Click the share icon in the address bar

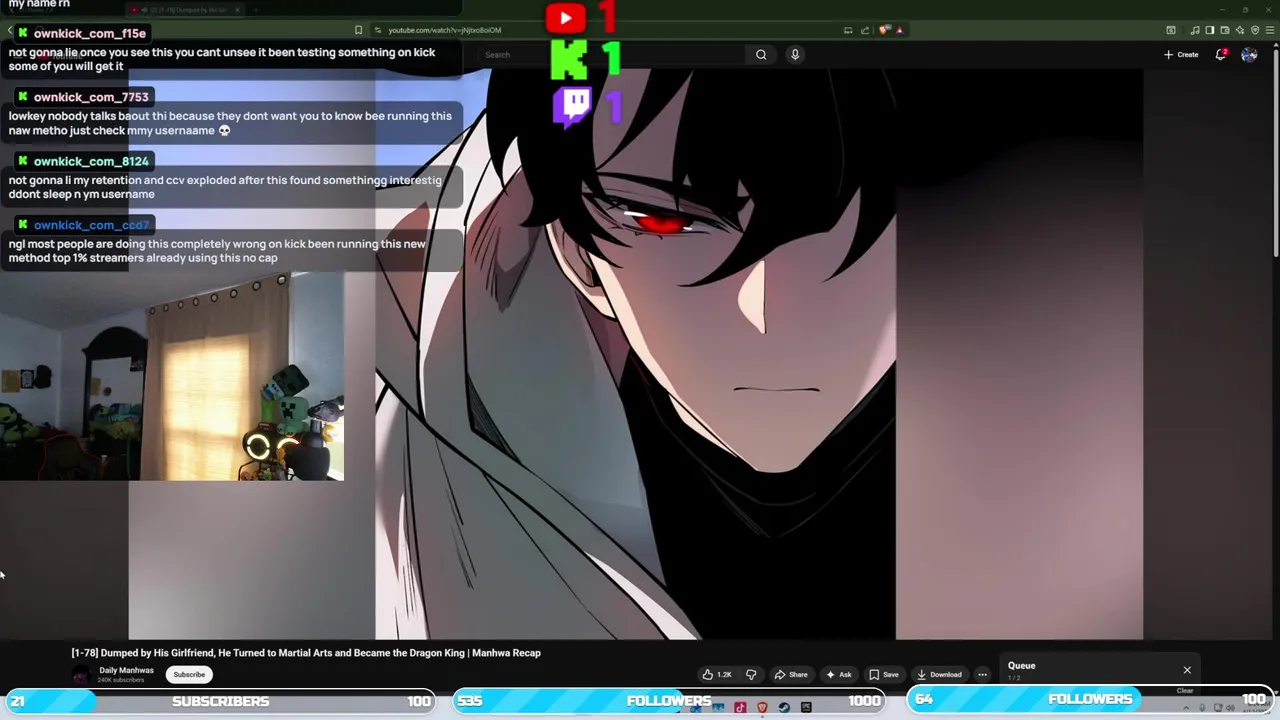pos(865,30)
